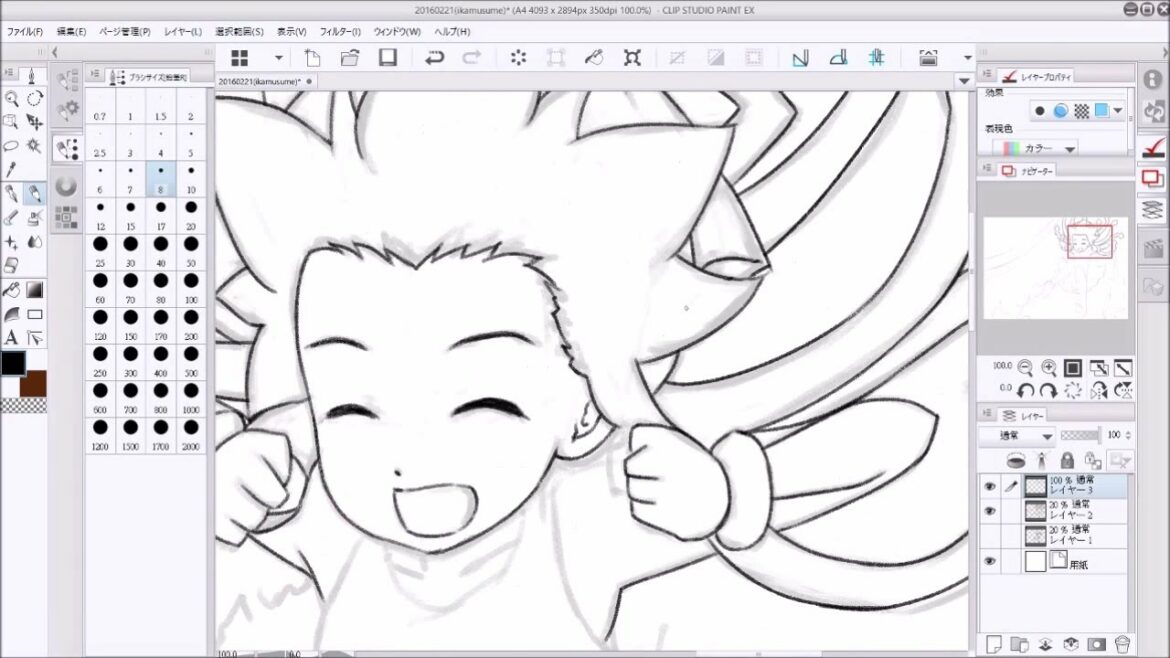The height and width of the screenshot is (658, 1170).
Task: Expand the カラー expression color dropdown
Action: pyautogui.click(x=1046, y=149)
